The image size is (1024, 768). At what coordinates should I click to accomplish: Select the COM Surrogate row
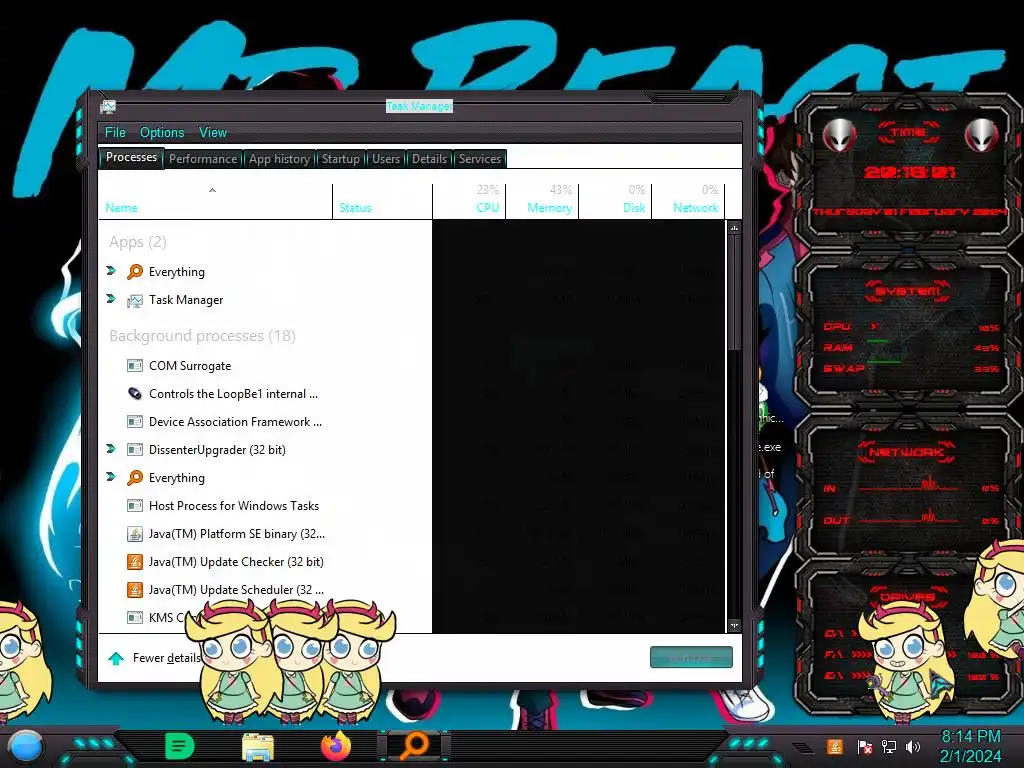point(412,366)
